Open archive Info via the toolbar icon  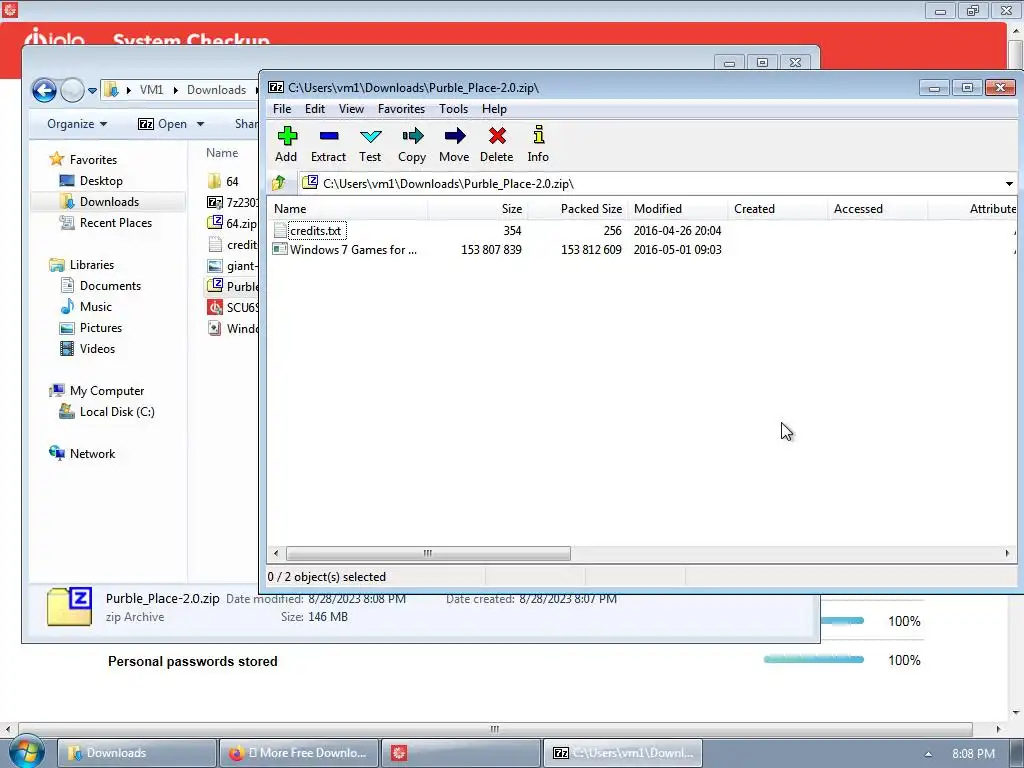coord(538,144)
